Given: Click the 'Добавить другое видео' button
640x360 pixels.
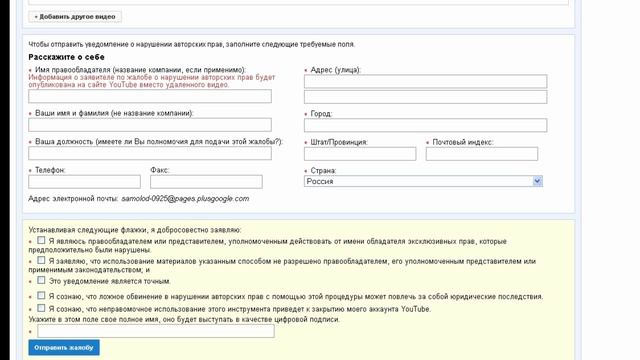Looking at the screenshot, I should pyautogui.click(x=75, y=17).
